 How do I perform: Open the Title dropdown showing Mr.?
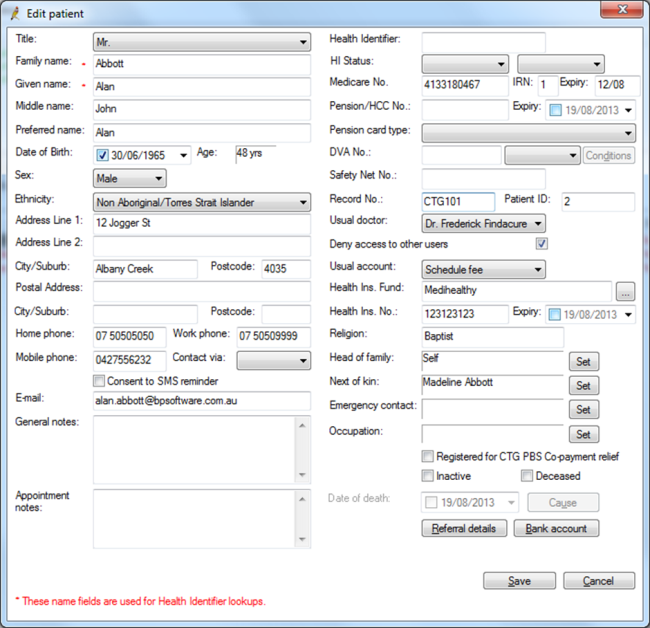[x=202, y=42]
